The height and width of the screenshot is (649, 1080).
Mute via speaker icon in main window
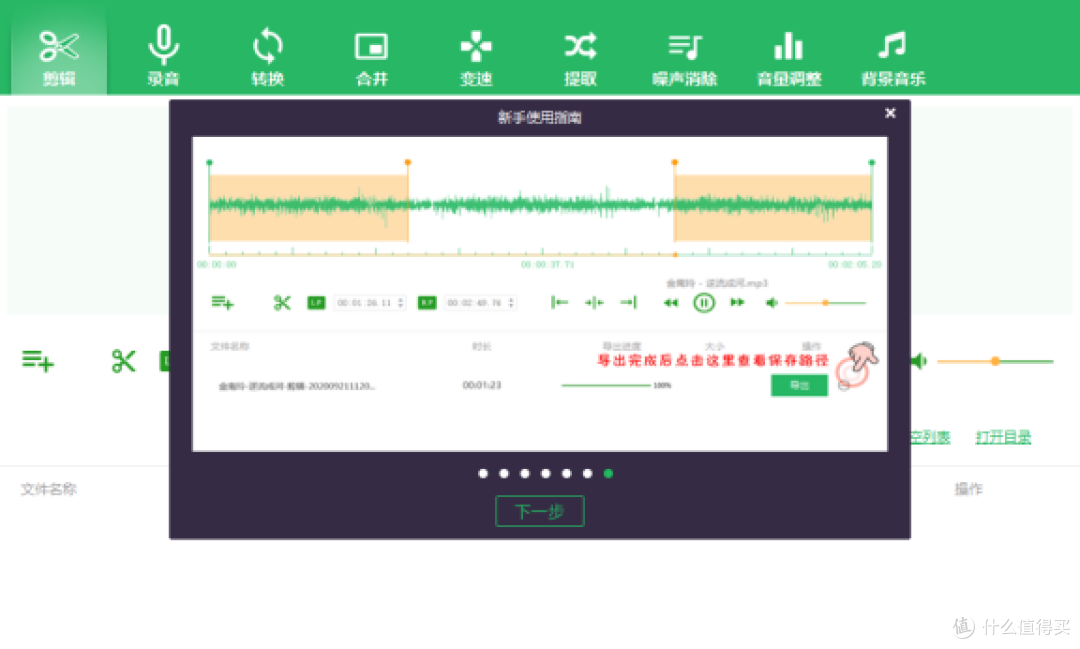[918, 361]
